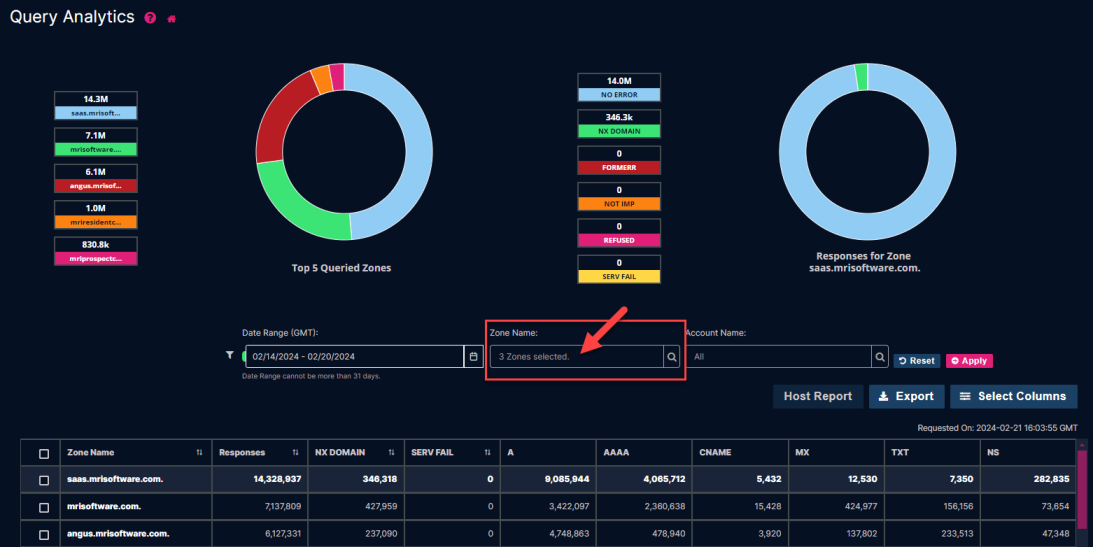Go to the home icon beside title
This screenshot has width=1093, height=547.
pos(171,19)
